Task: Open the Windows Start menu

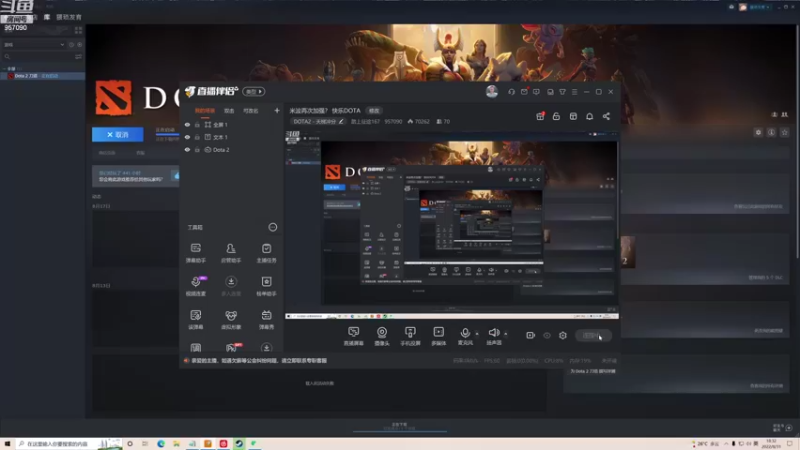Action: coord(7,444)
